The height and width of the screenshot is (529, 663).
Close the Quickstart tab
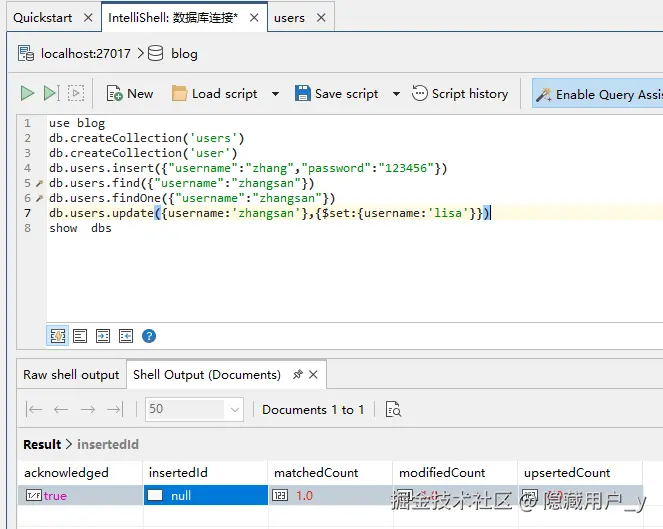pos(88,18)
